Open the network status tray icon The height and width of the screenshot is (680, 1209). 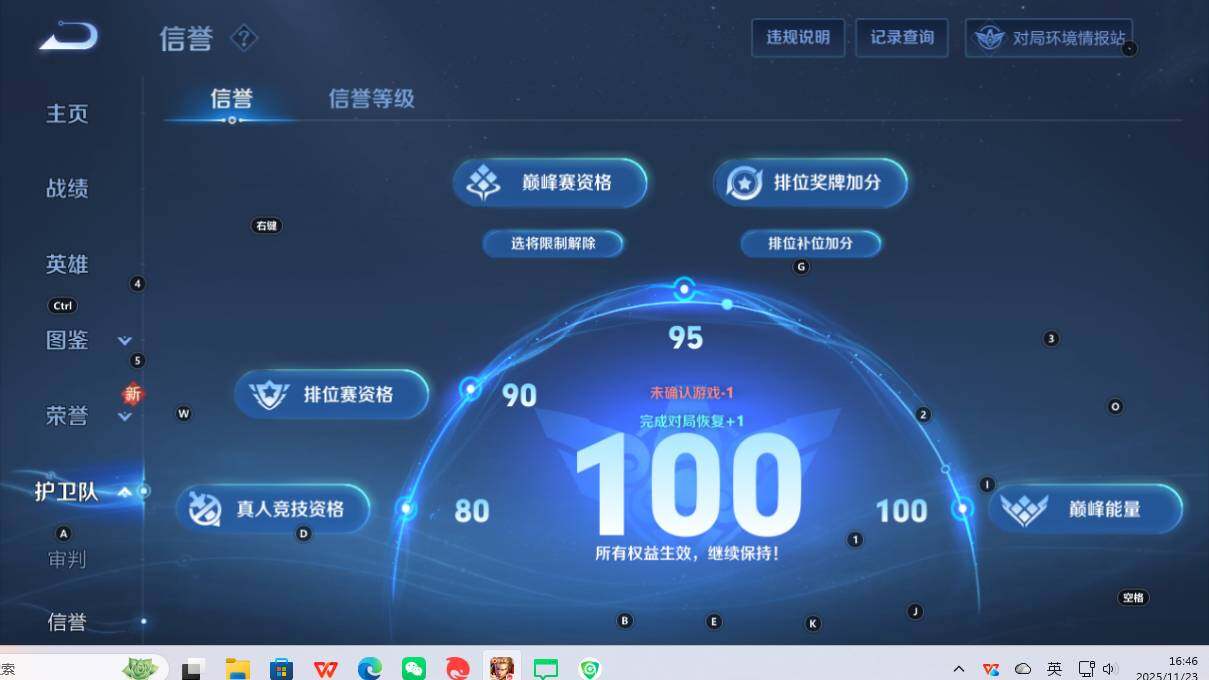(x=1087, y=669)
